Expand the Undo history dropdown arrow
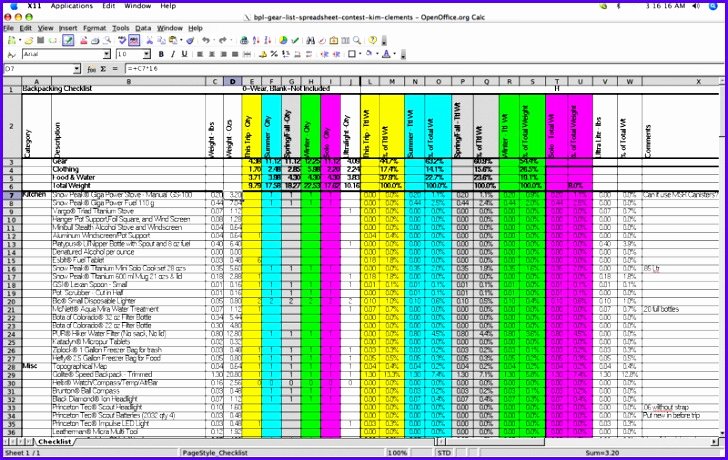The image size is (728, 460). [x=214, y=40]
